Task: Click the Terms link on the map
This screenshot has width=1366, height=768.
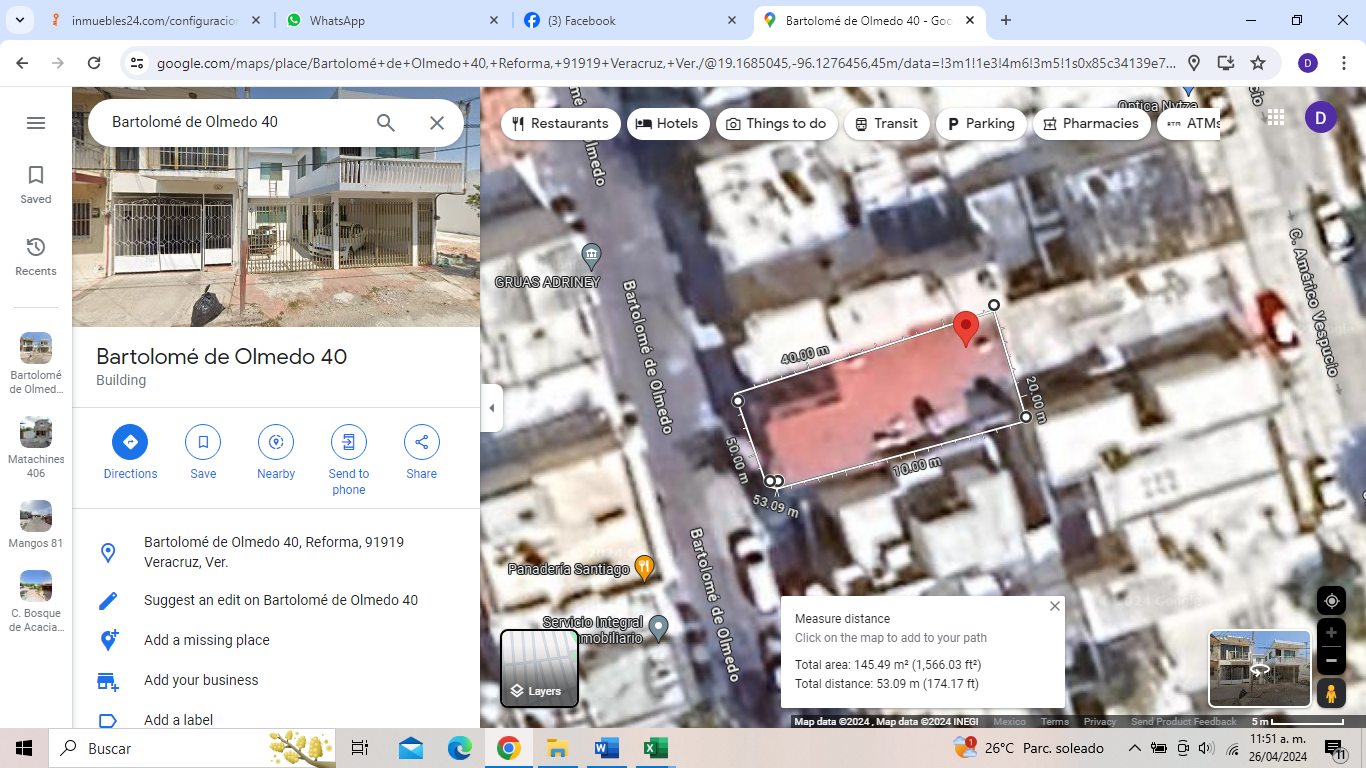Action: [x=1055, y=722]
